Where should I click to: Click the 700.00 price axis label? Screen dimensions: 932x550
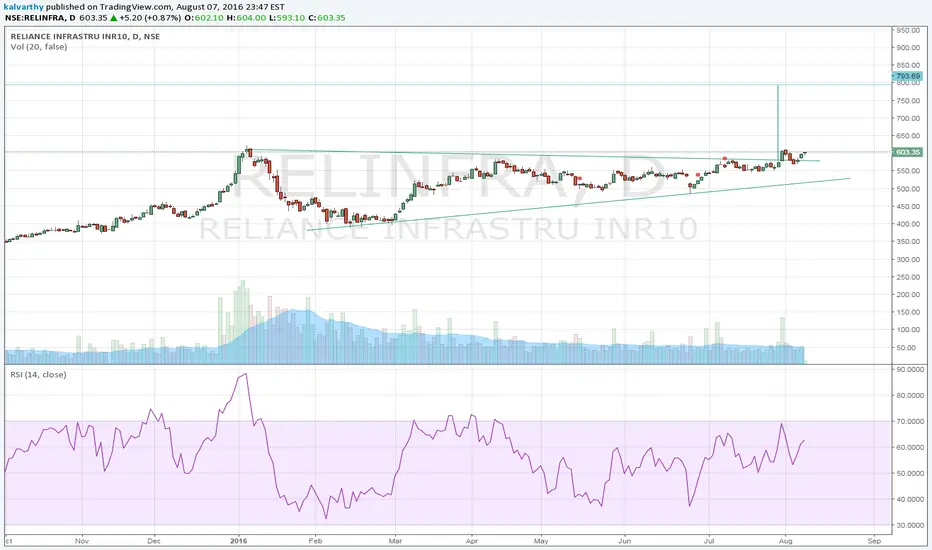(x=908, y=118)
